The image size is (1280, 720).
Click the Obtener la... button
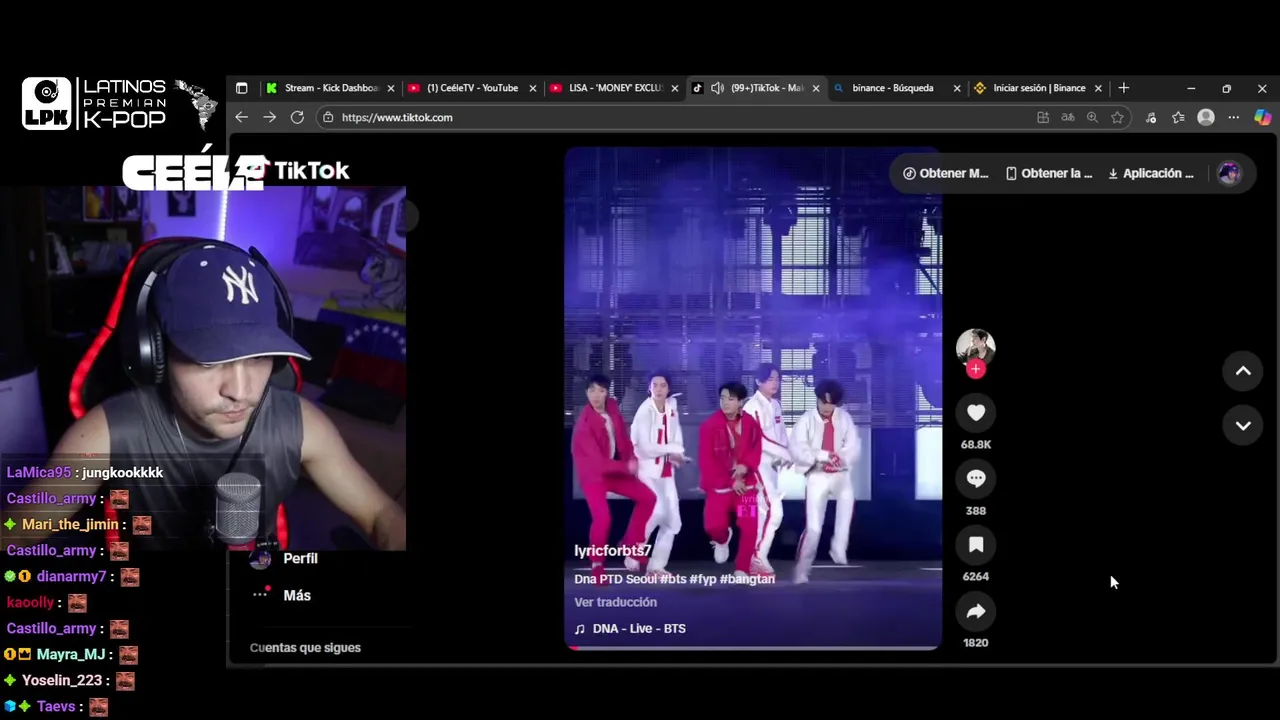click(1049, 173)
